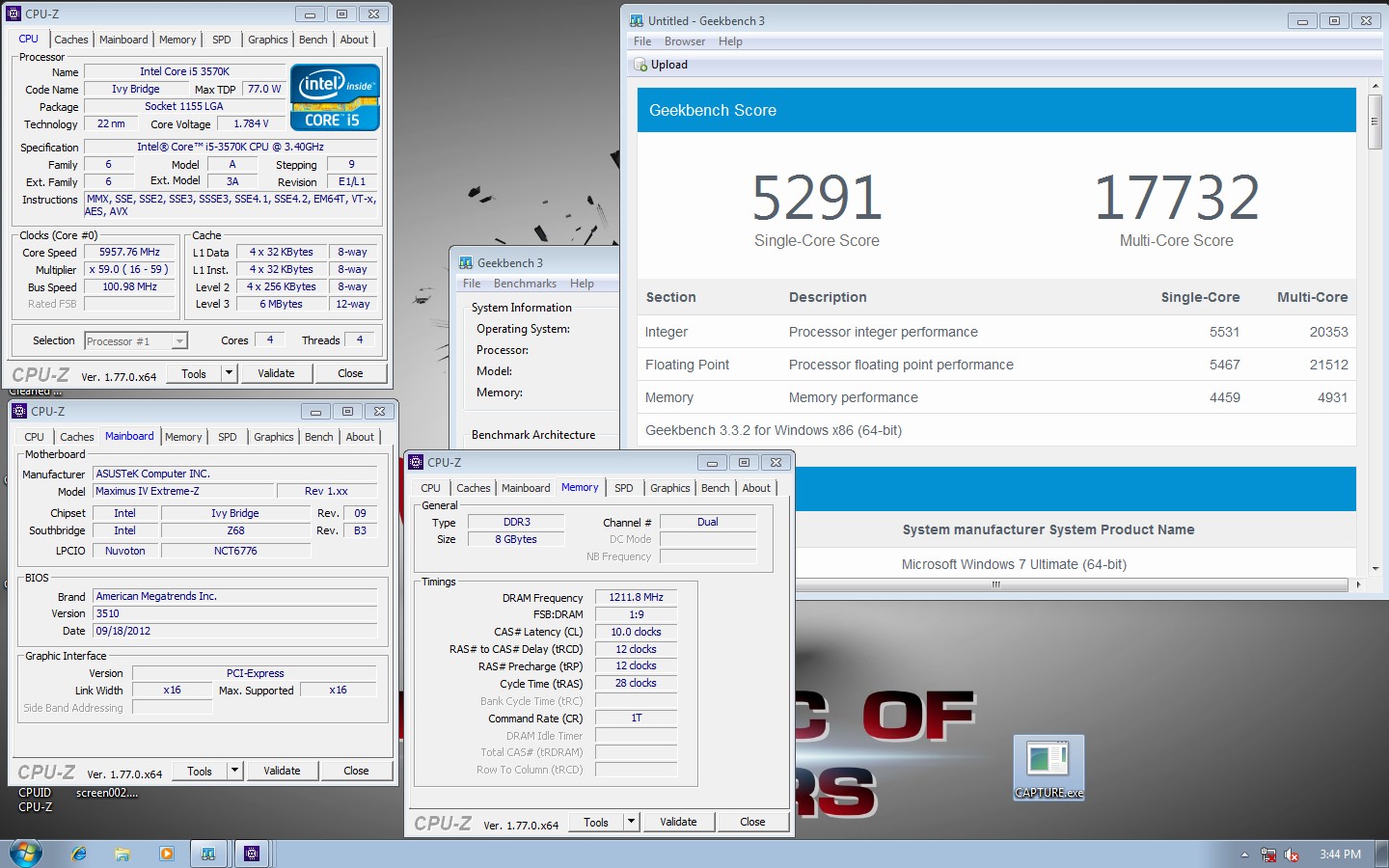Click the Upload icon in Geekbench results window

pyautogui.click(x=640, y=65)
